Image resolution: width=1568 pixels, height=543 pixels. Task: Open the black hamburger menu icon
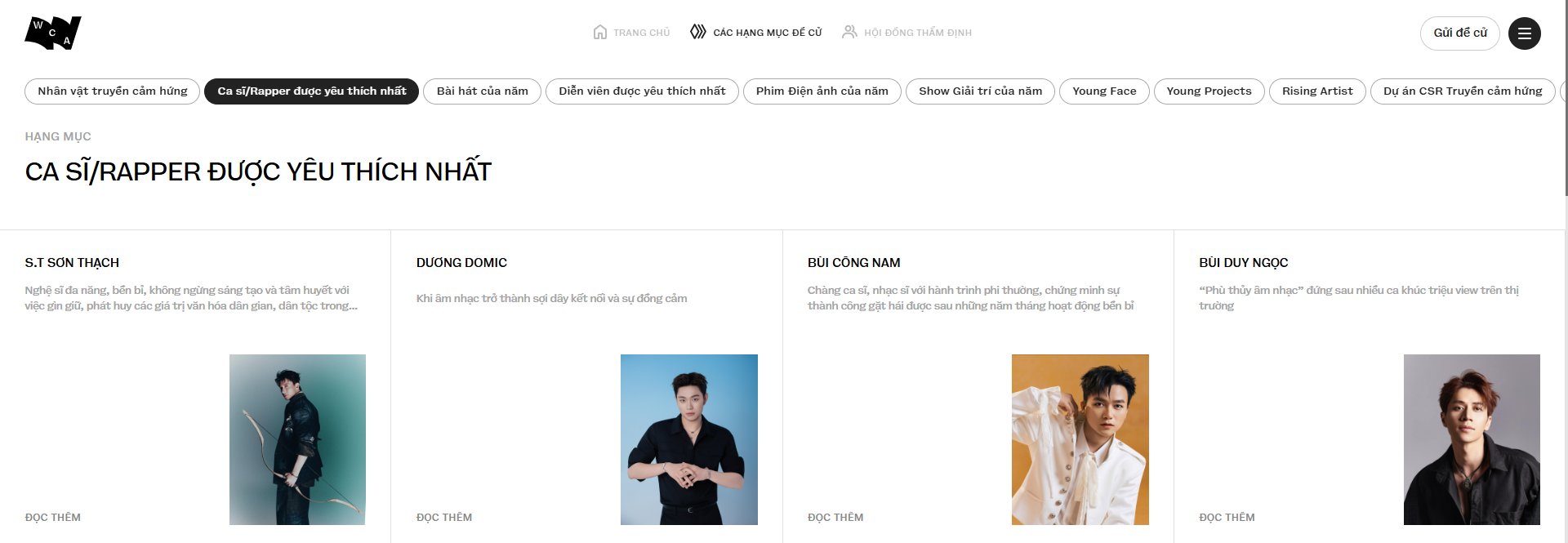tap(1524, 33)
